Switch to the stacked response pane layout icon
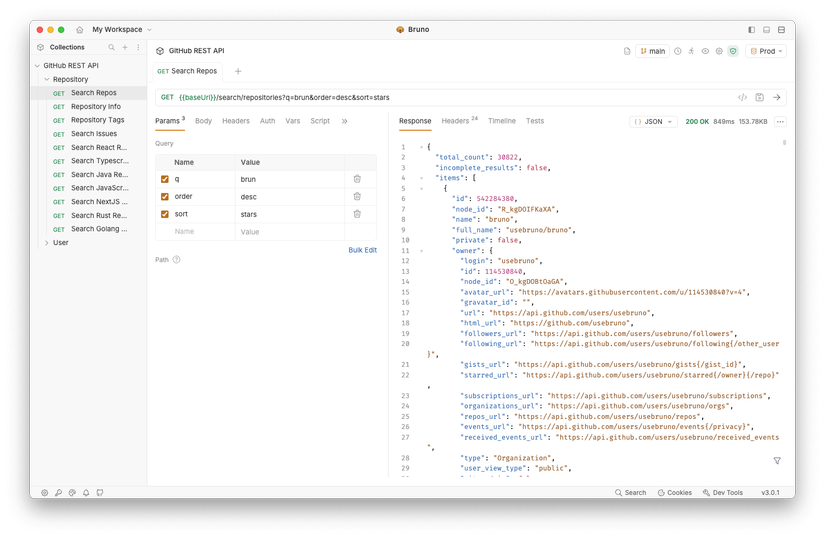 point(782,30)
